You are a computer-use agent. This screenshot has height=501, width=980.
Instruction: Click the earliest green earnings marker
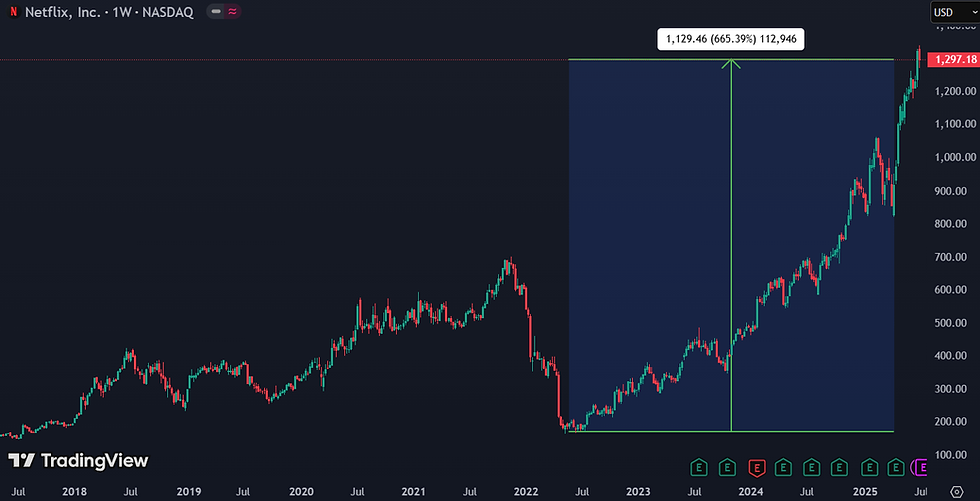point(699,466)
